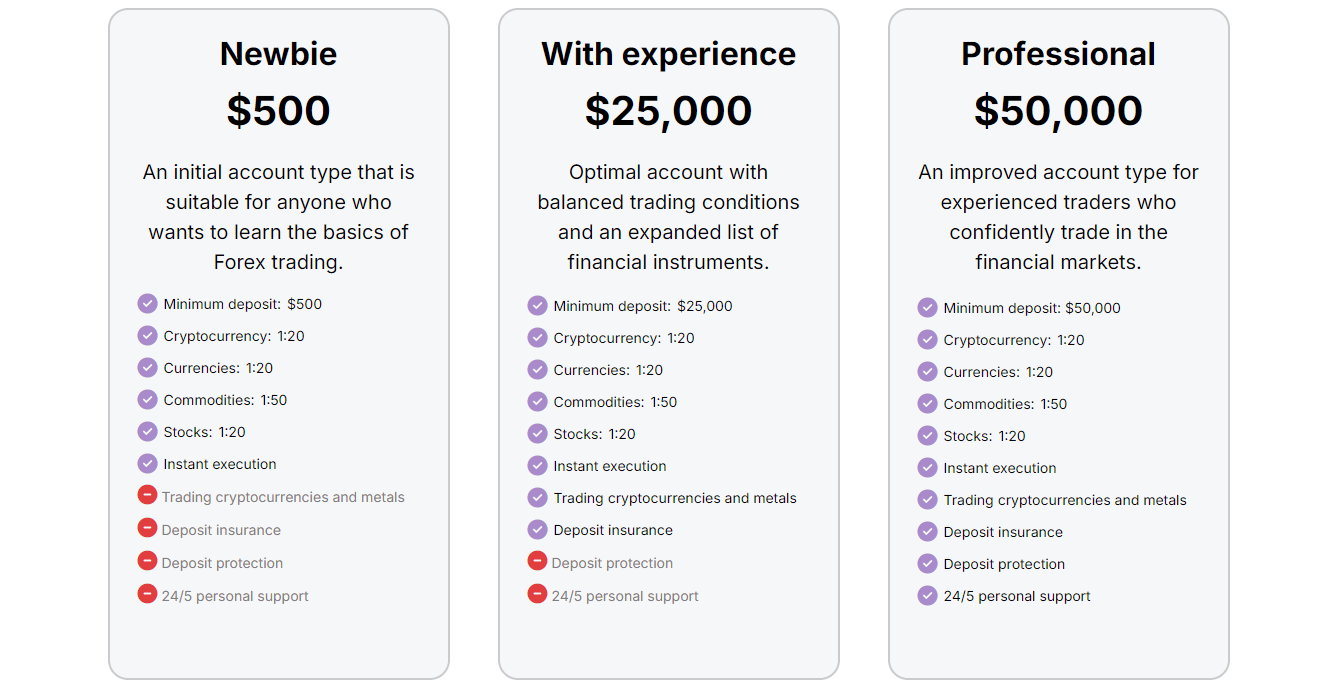Click the checkmark icon beside Newbie Minimum deposit
This screenshot has width=1330, height=688.
click(147, 303)
